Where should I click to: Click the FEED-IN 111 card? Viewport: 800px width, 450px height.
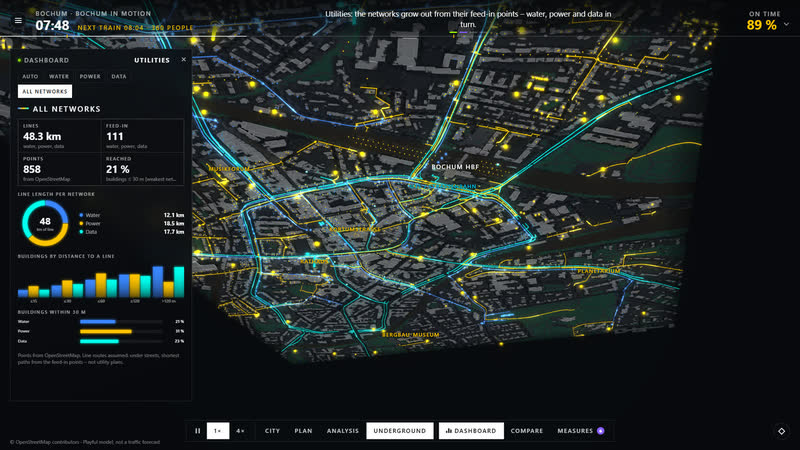(x=142, y=136)
